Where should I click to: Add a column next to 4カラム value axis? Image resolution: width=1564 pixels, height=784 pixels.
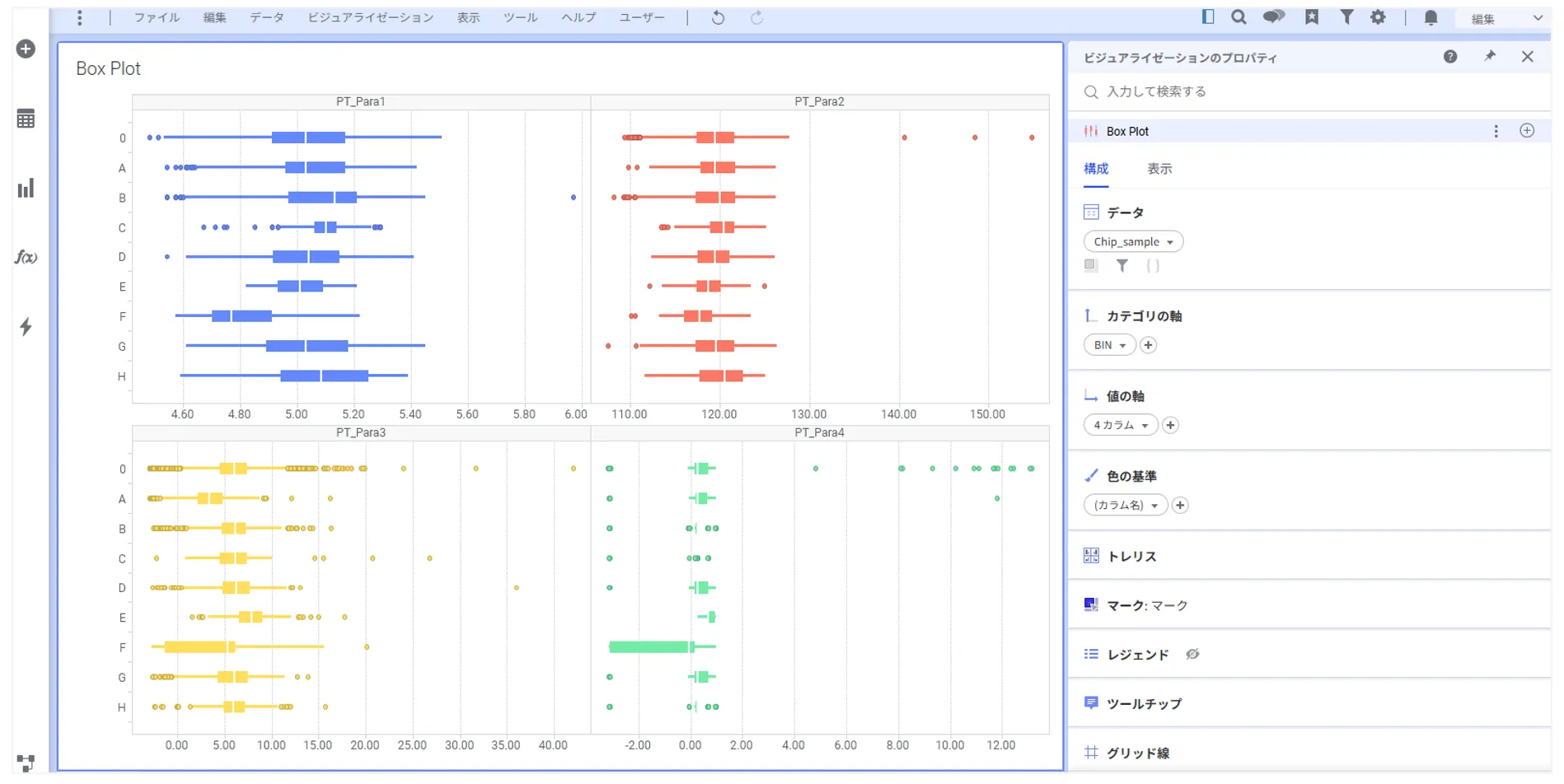[x=1170, y=425]
